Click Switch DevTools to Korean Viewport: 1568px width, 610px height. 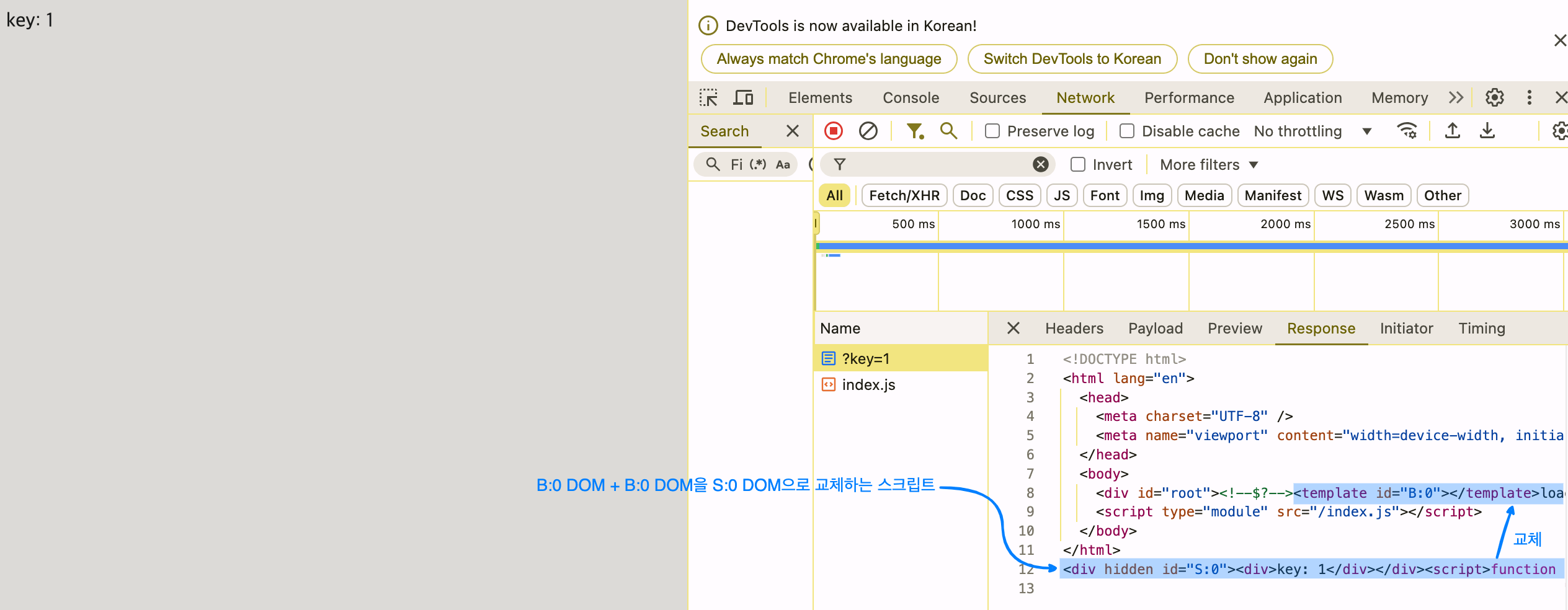click(1072, 59)
